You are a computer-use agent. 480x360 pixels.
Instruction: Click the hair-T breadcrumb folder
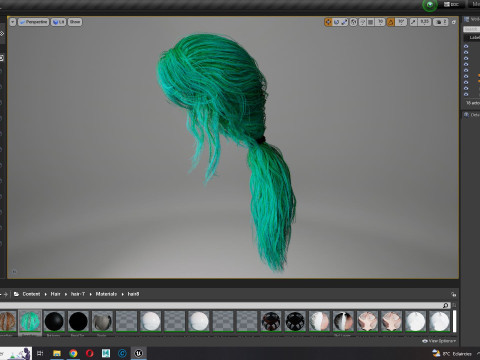click(x=78, y=294)
